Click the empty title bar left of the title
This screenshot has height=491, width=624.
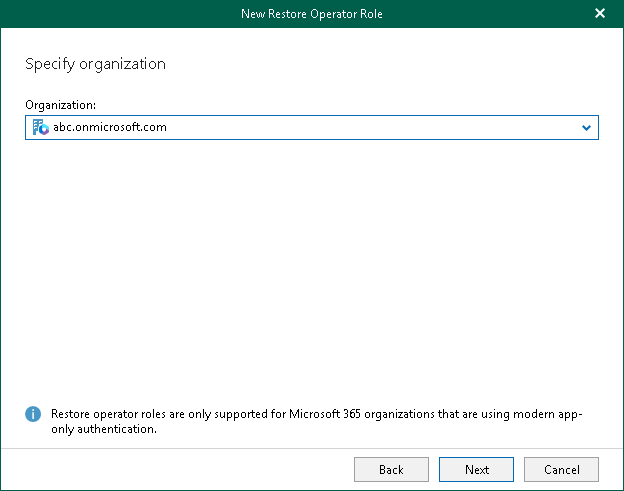click(x=110, y=14)
